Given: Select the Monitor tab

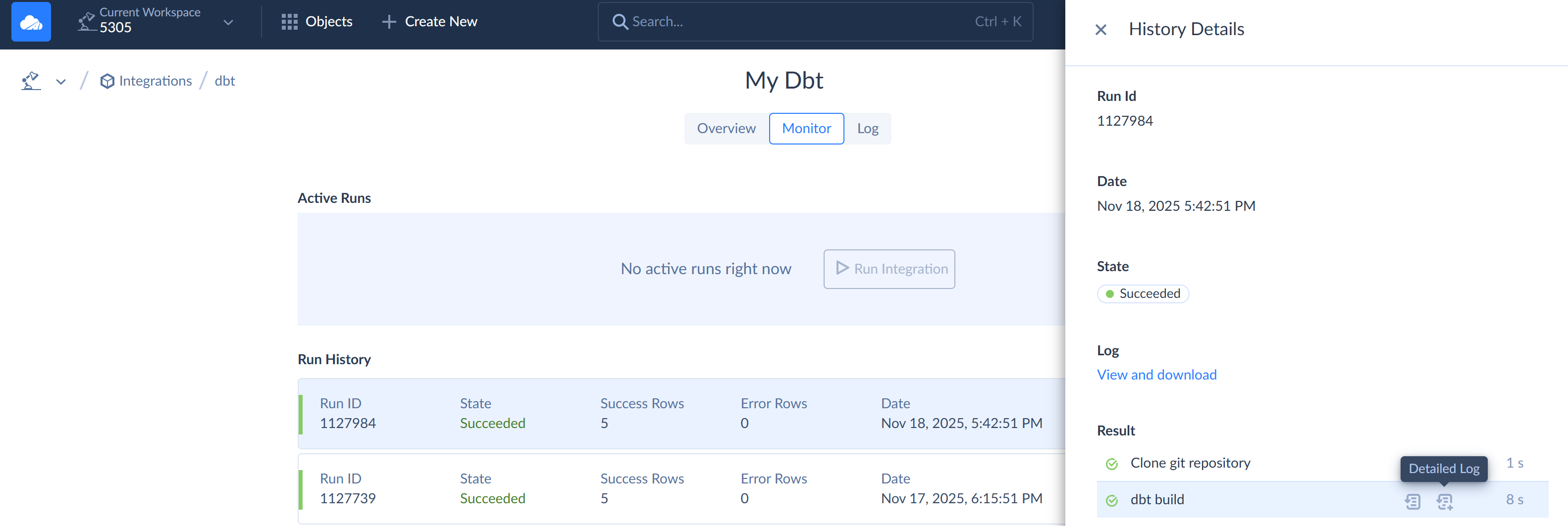Looking at the screenshot, I should 806,128.
